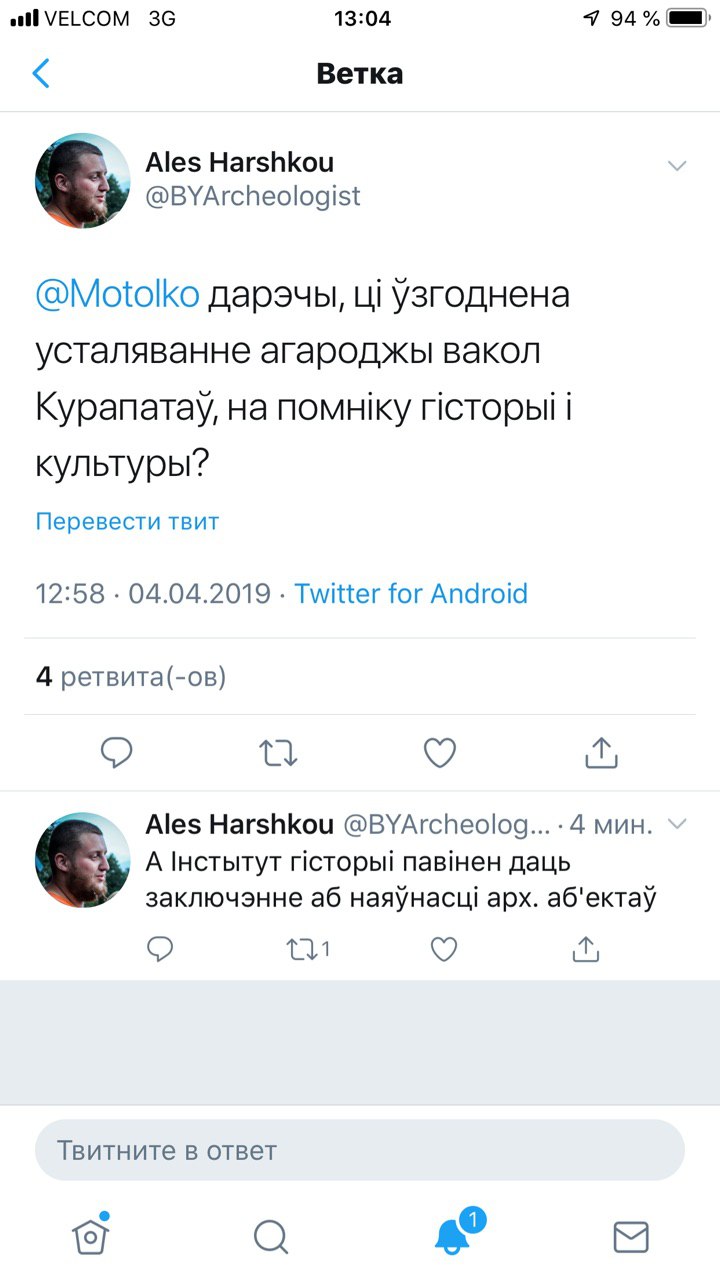Viewport: 720px width, 1280px height.
Task: Open the 'Twitter for Android' link
Action: point(410,593)
